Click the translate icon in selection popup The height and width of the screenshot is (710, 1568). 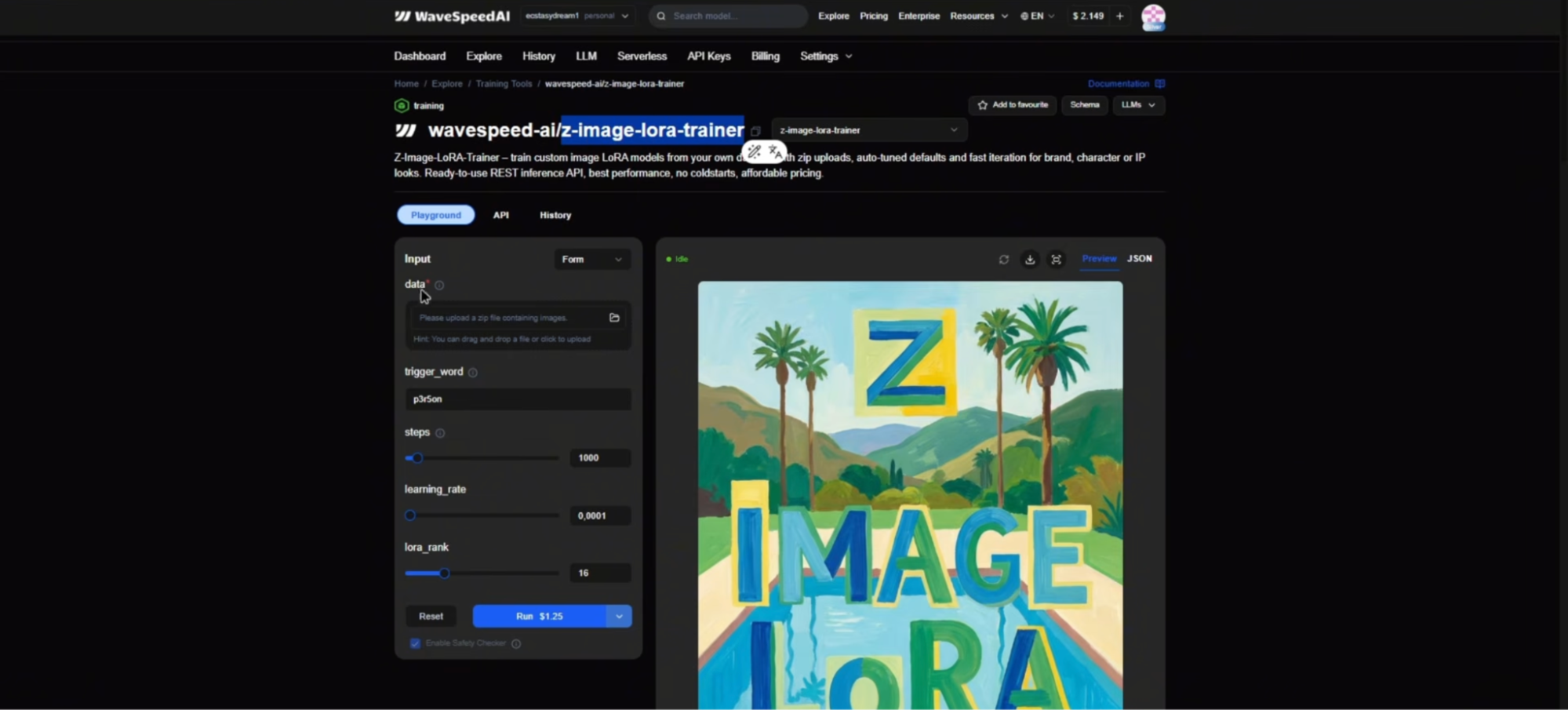(775, 151)
